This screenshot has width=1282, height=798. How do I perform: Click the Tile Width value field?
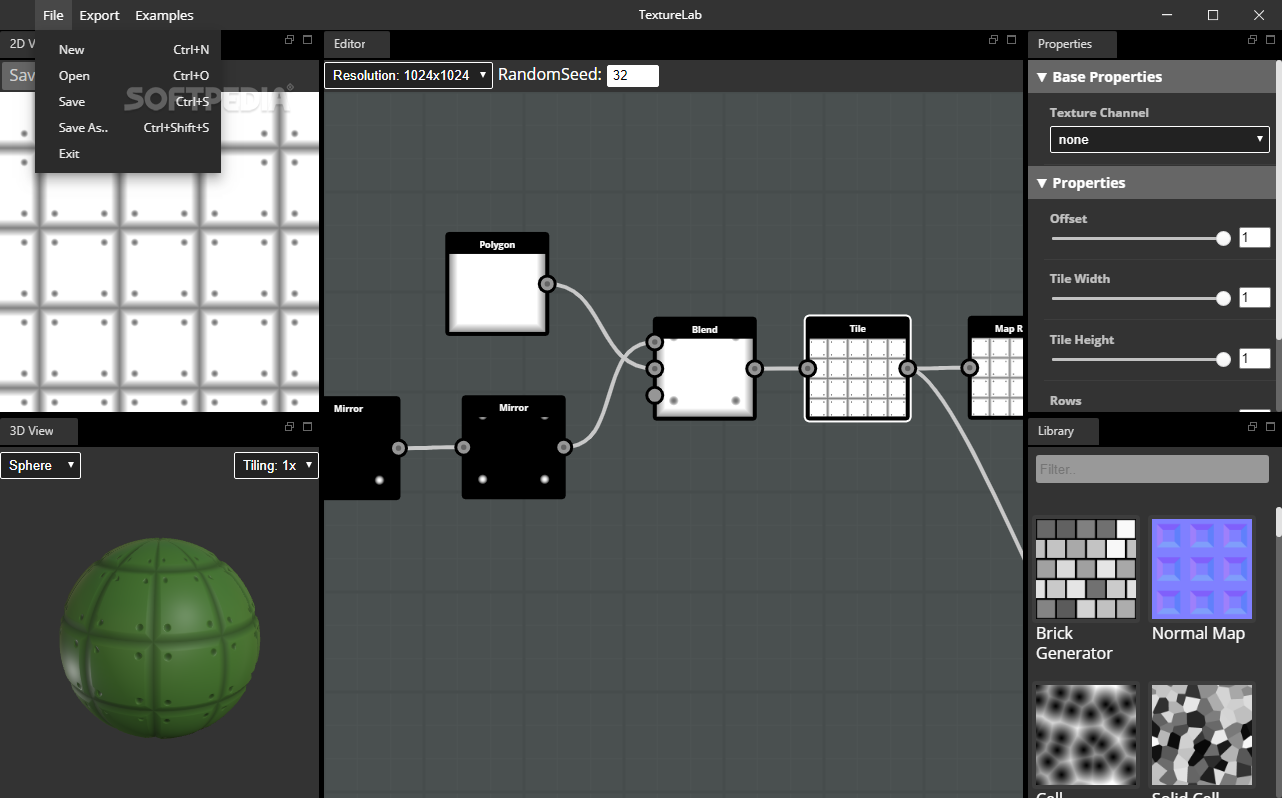(1255, 298)
